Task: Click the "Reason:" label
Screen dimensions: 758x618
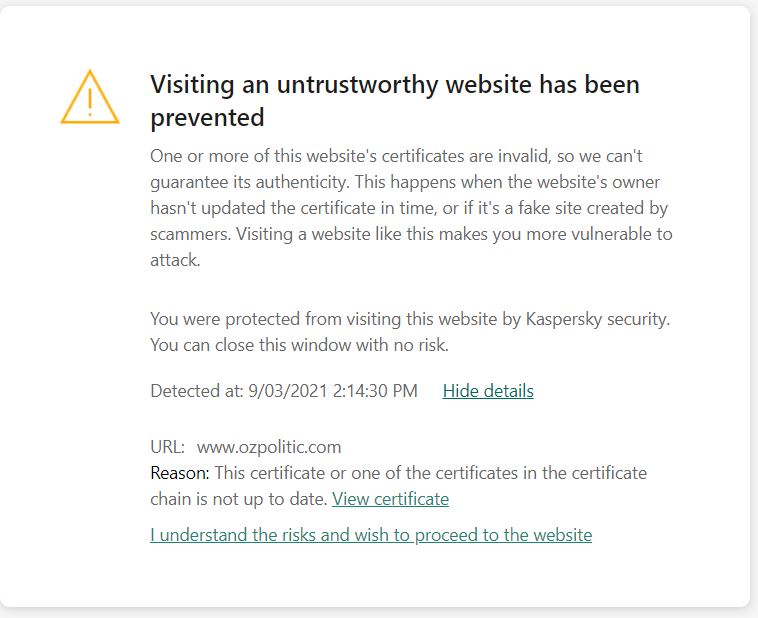Action: tap(180, 472)
